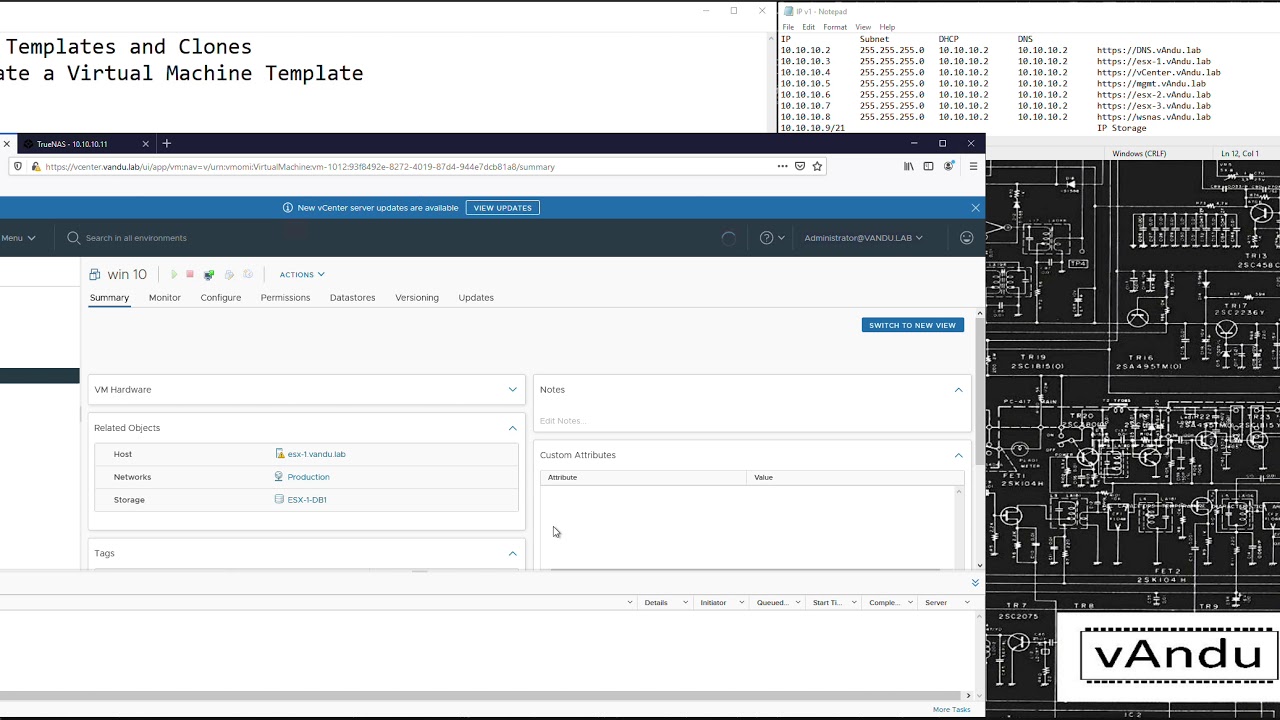1280x720 pixels.
Task: Open the Permissions tab
Action: 285,297
